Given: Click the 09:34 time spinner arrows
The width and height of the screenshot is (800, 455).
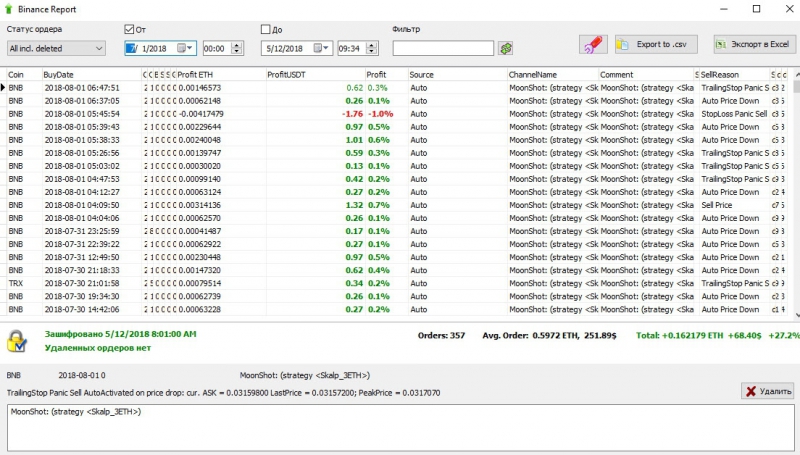Looking at the screenshot, I should (x=372, y=48).
